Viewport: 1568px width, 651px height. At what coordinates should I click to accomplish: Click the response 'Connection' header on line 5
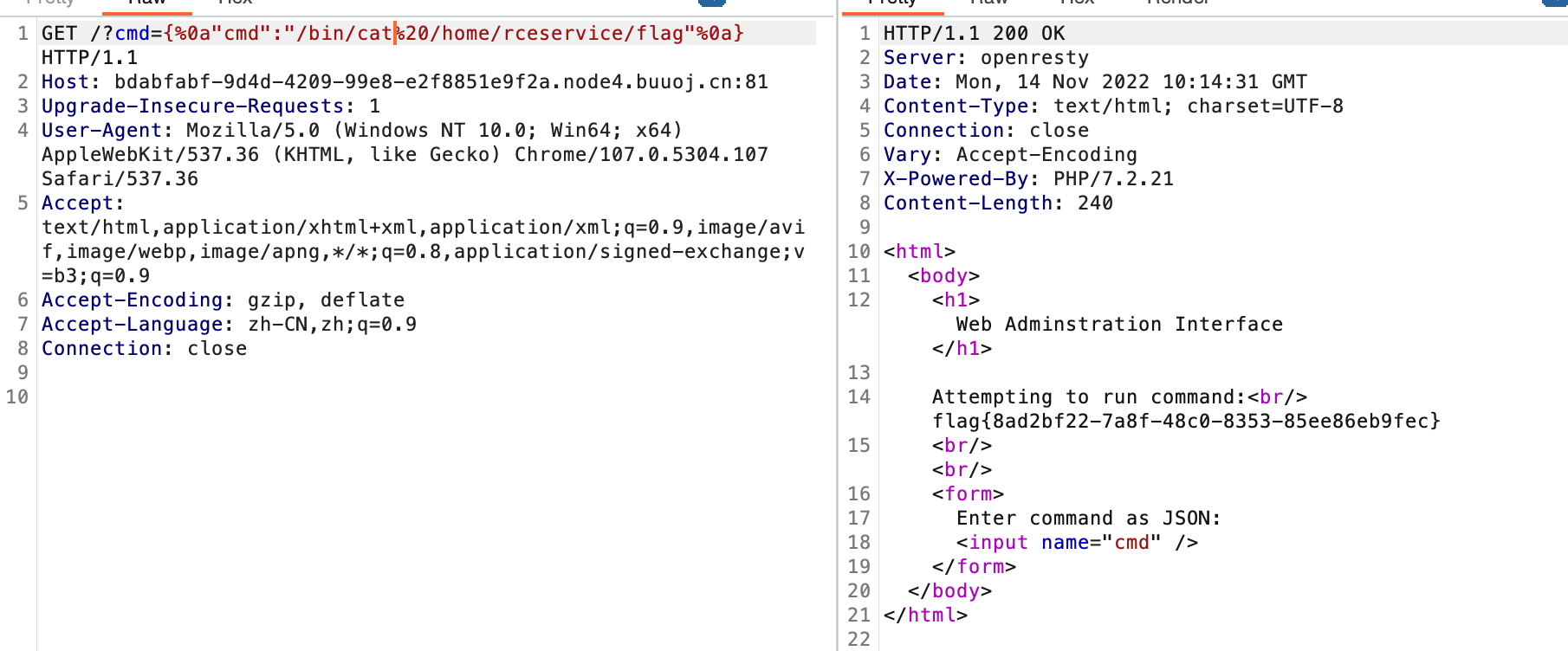943,130
